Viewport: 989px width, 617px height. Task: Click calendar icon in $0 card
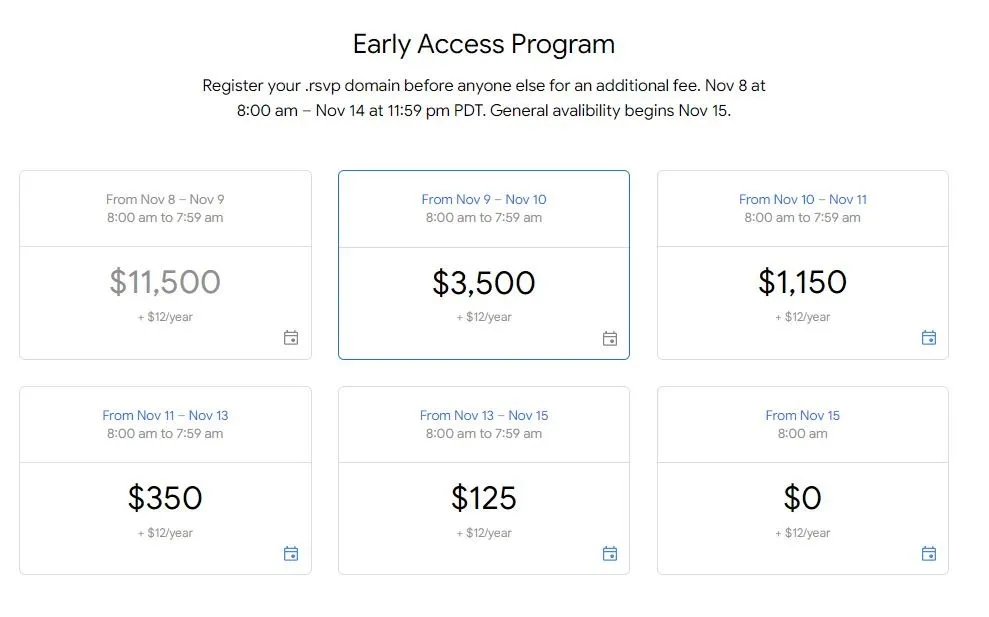click(x=929, y=553)
